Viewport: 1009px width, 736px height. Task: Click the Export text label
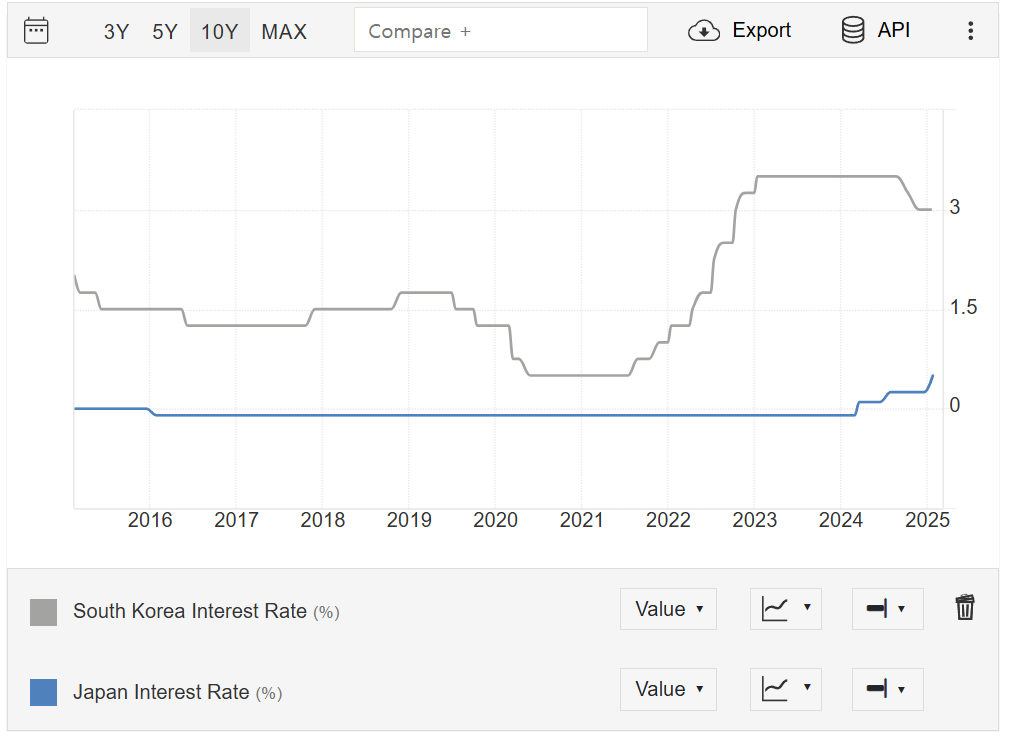click(762, 30)
